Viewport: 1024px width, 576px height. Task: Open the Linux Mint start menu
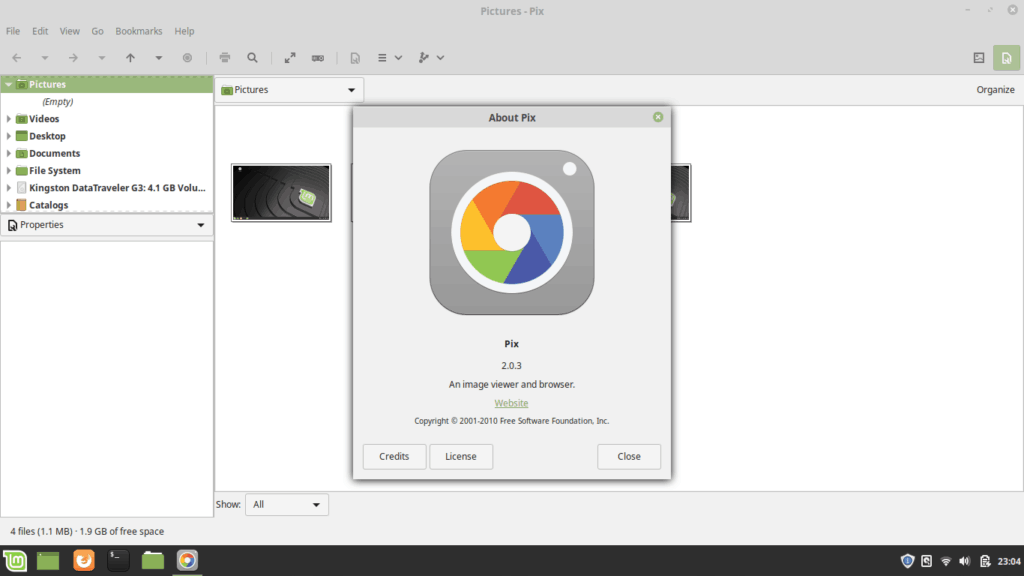click(15, 560)
